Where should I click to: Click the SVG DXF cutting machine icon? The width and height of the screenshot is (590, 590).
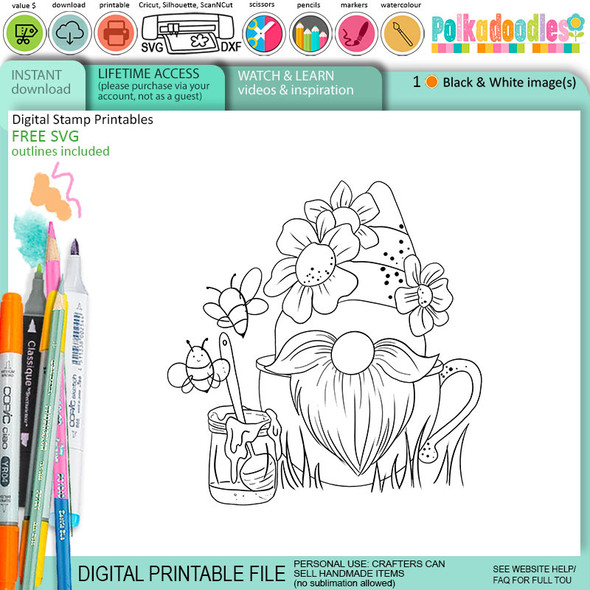(x=191, y=34)
